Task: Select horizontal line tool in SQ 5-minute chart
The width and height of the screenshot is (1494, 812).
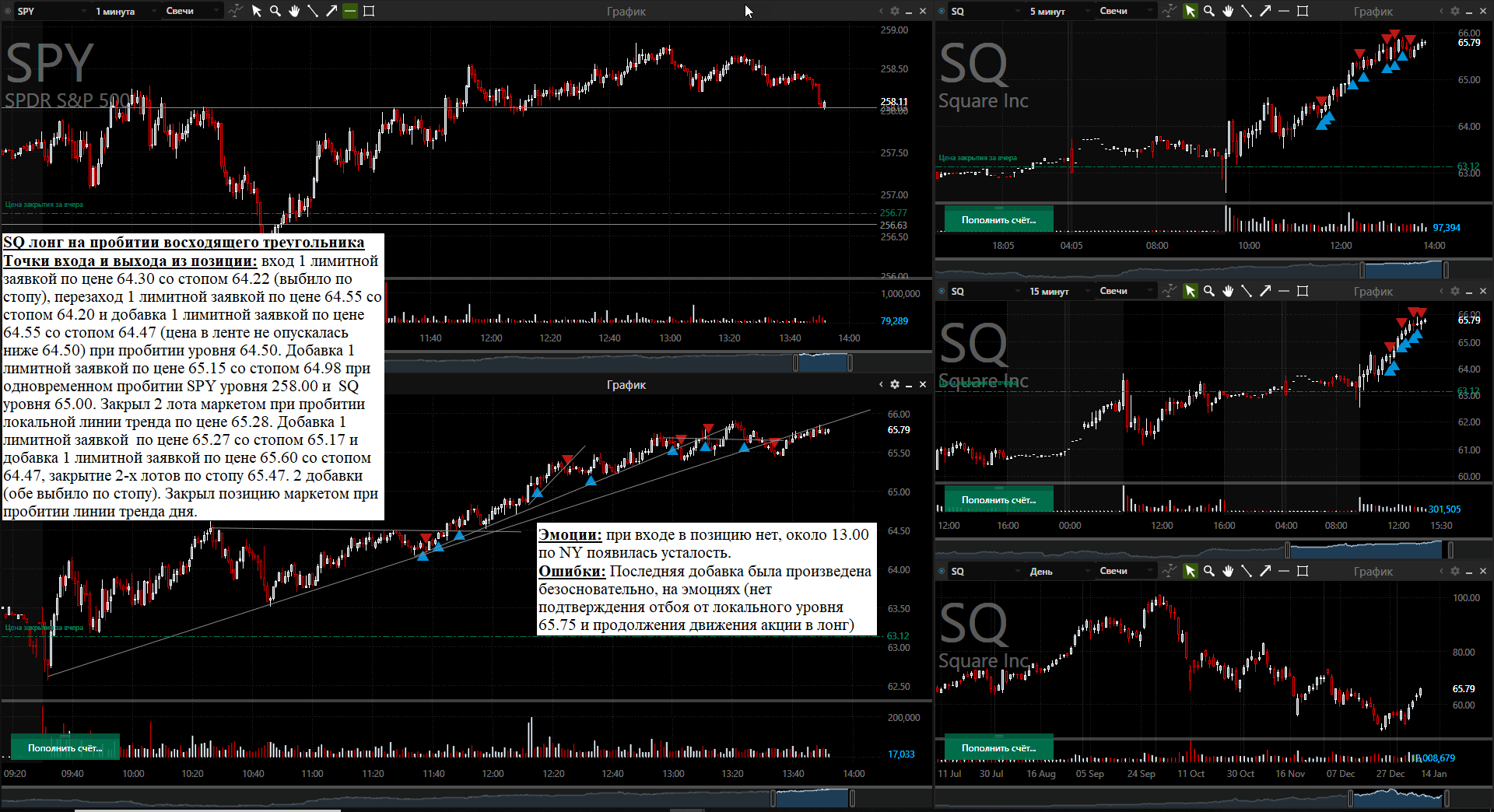Action: coord(1284,11)
